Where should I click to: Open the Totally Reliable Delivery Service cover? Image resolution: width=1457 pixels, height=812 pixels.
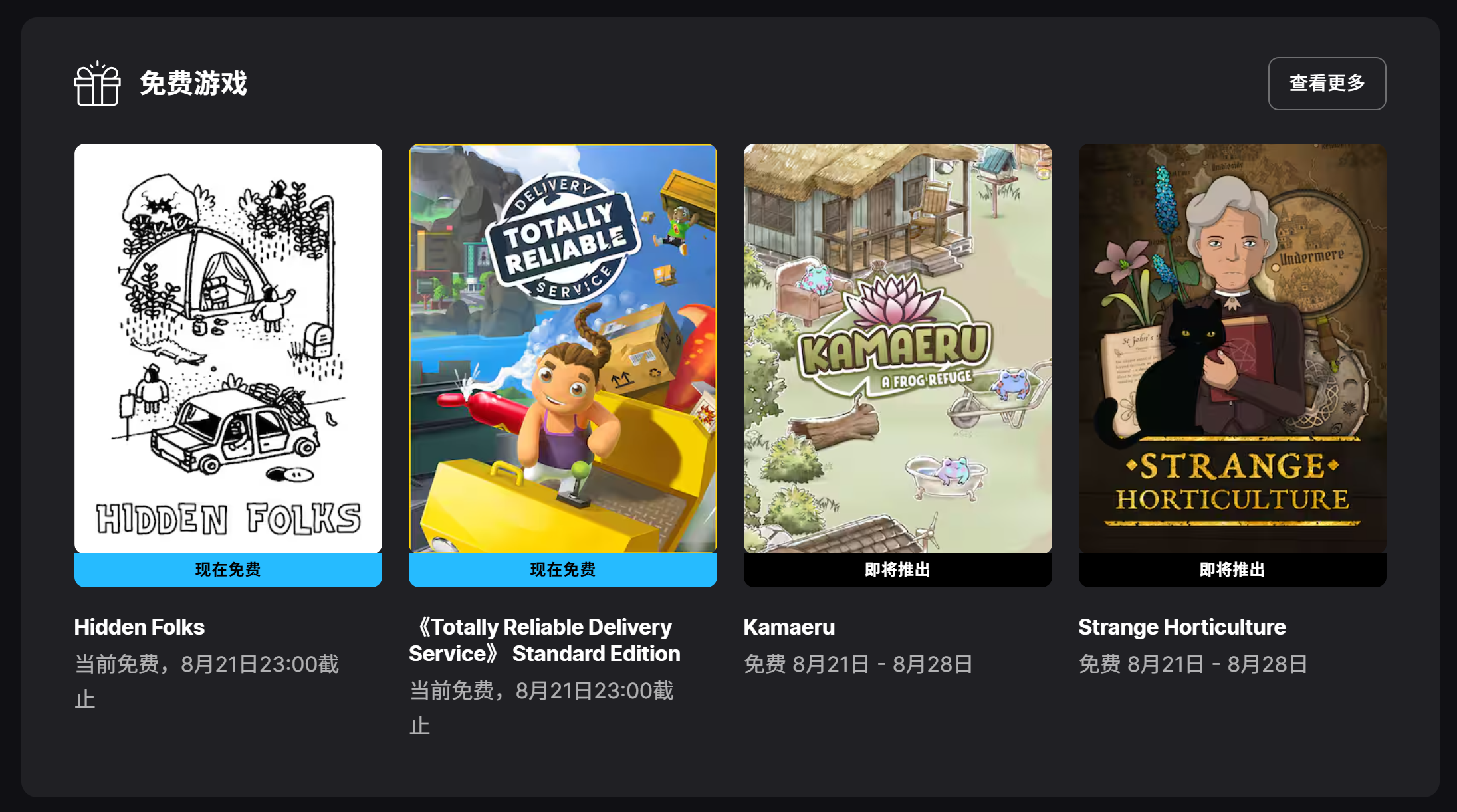point(562,348)
